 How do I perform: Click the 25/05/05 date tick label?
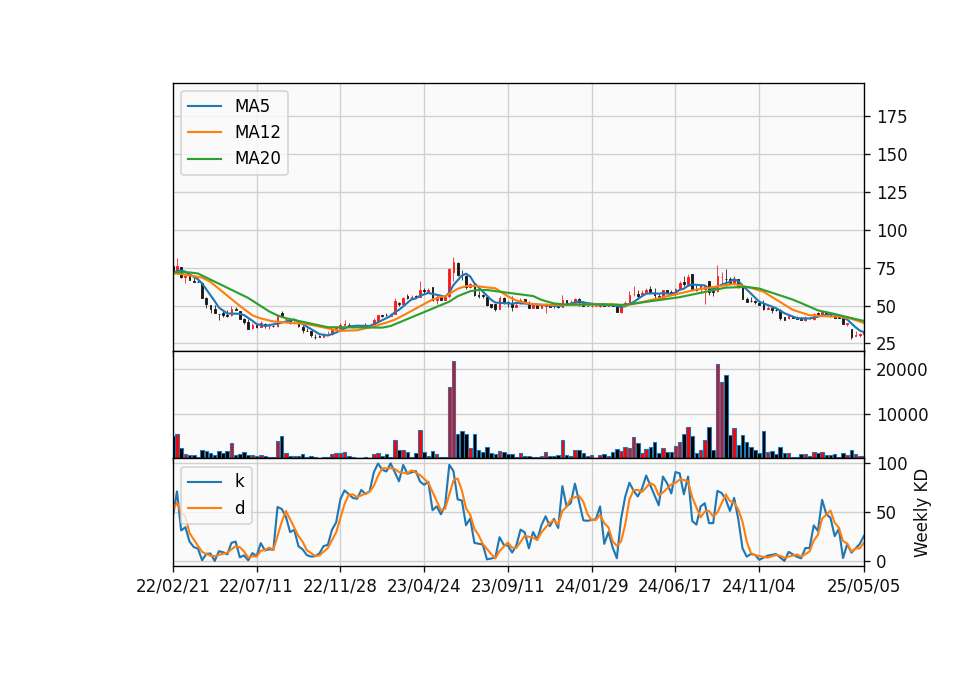[863, 586]
